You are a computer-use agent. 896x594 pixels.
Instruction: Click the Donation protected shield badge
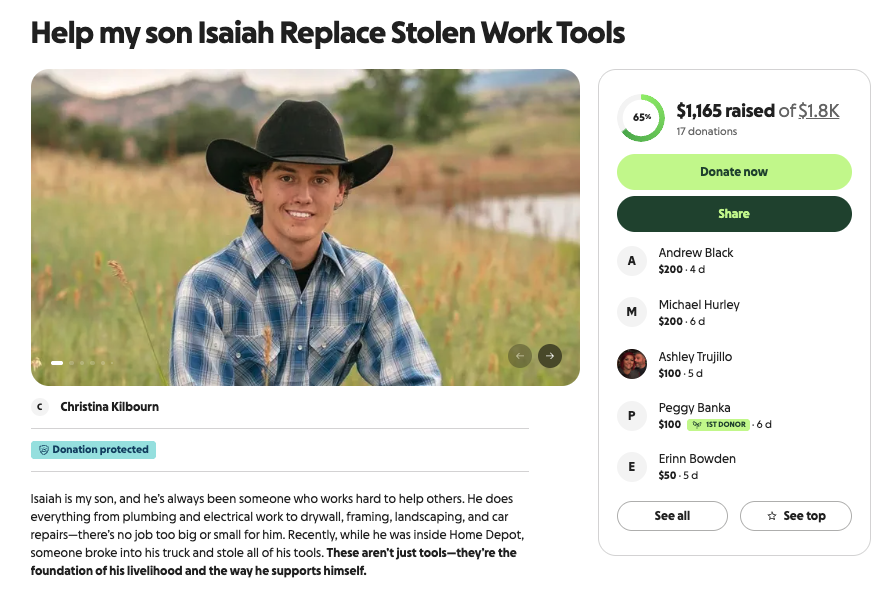coord(94,450)
